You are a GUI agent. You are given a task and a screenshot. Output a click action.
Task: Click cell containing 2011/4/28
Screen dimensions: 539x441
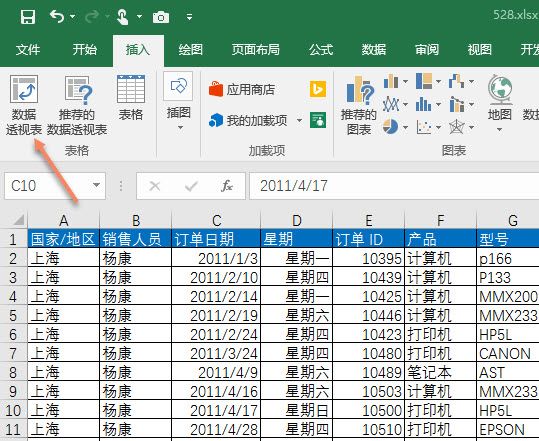pyautogui.click(x=216, y=429)
